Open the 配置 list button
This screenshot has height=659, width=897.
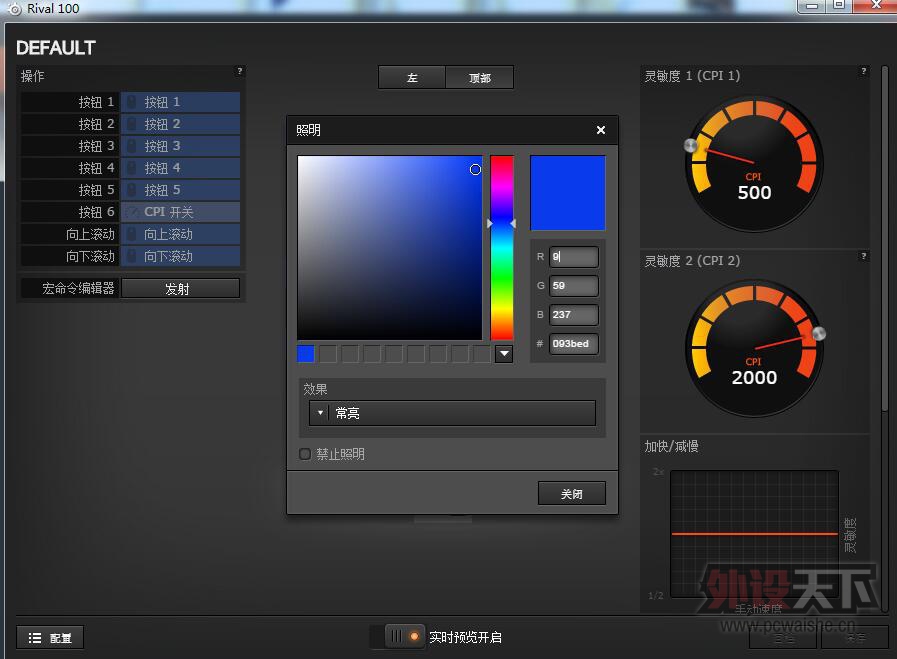pos(50,637)
